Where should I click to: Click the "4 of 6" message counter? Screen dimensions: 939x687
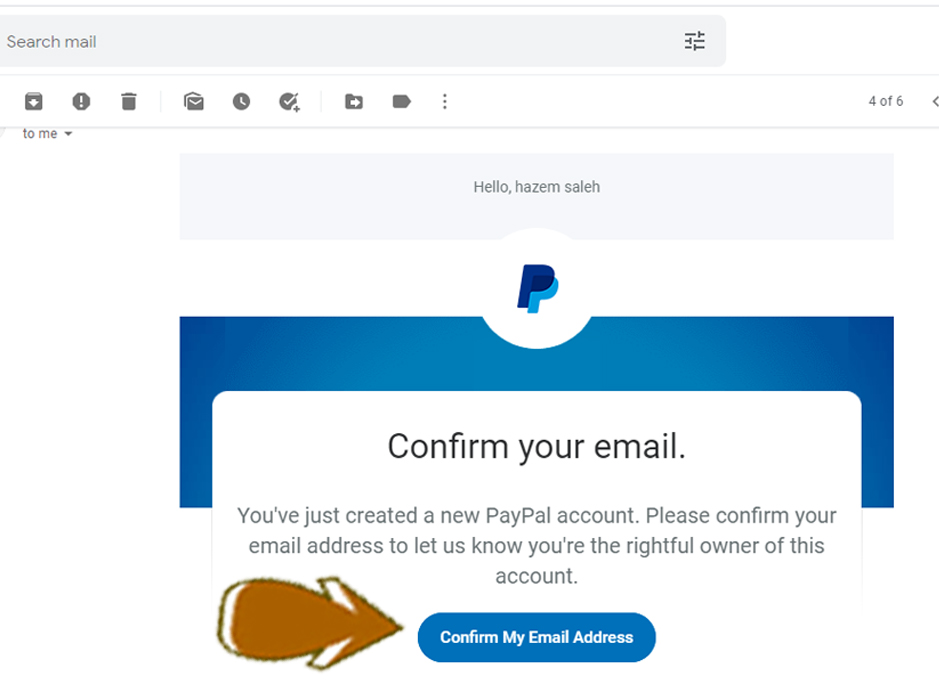tap(885, 101)
